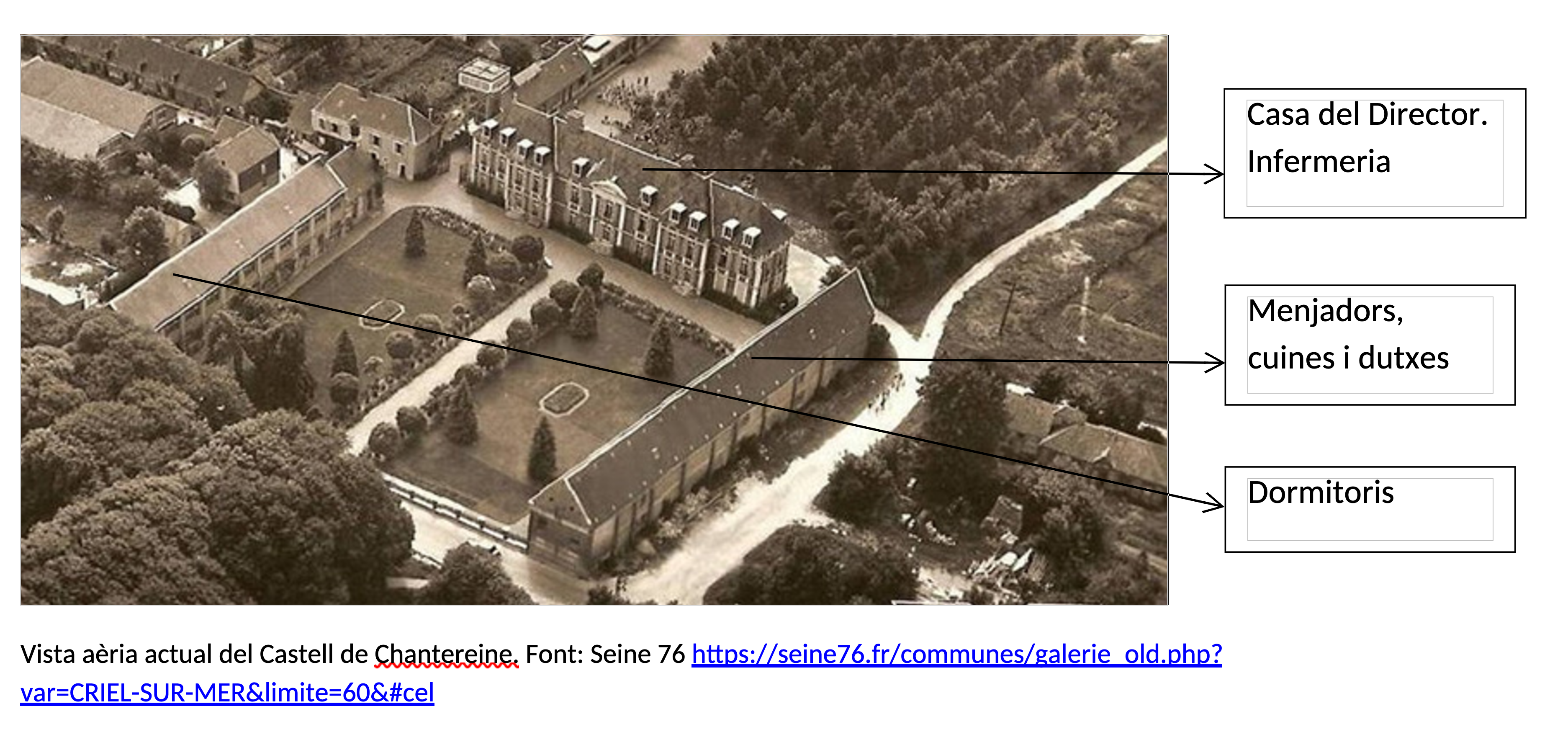
Task: Click the caption text 'Vista aèria actual'
Action: point(116,654)
